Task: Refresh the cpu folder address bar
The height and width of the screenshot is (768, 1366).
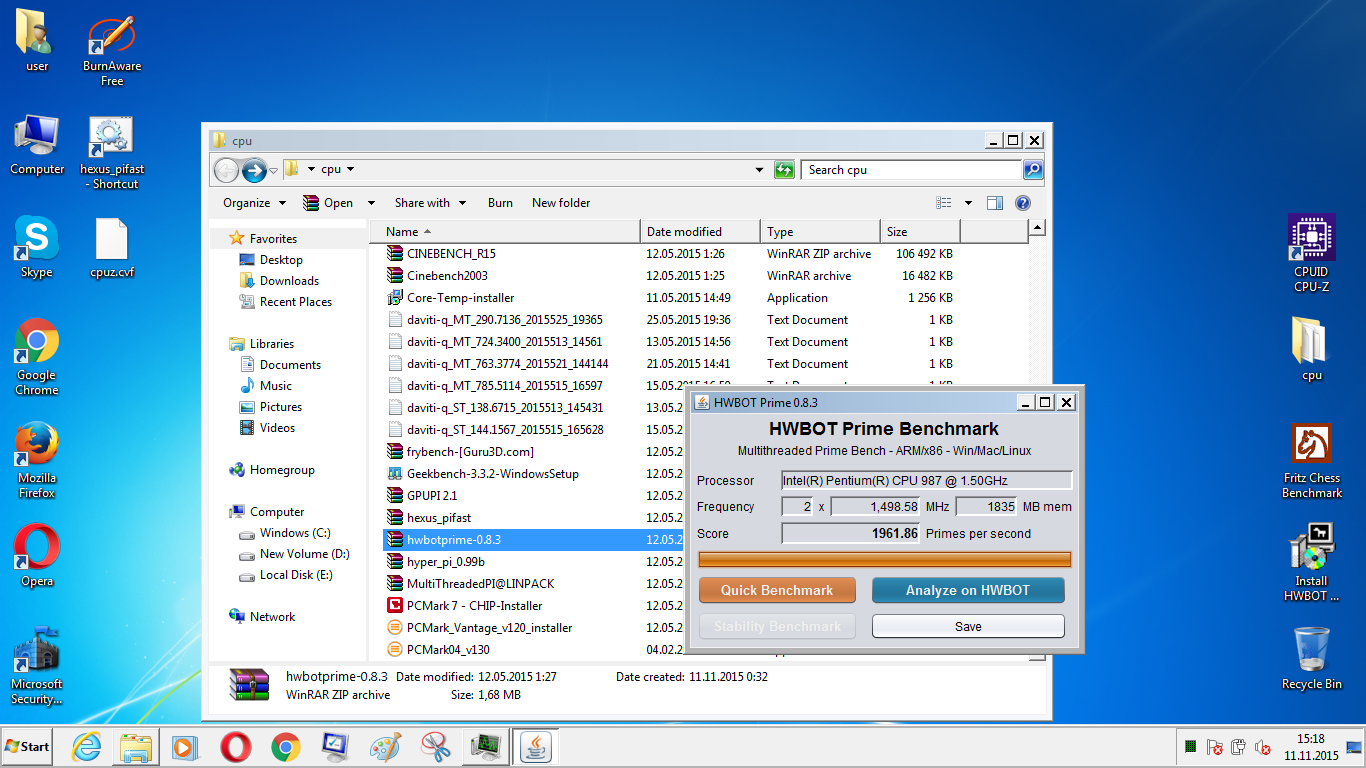Action: click(x=784, y=170)
